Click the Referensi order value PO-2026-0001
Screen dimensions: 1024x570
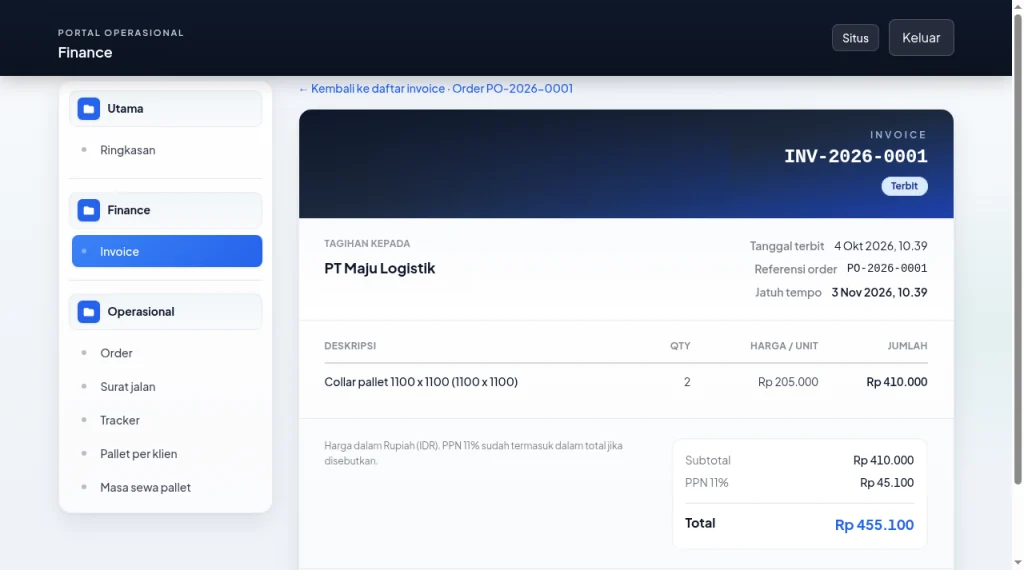pyautogui.click(x=887, y=268)
